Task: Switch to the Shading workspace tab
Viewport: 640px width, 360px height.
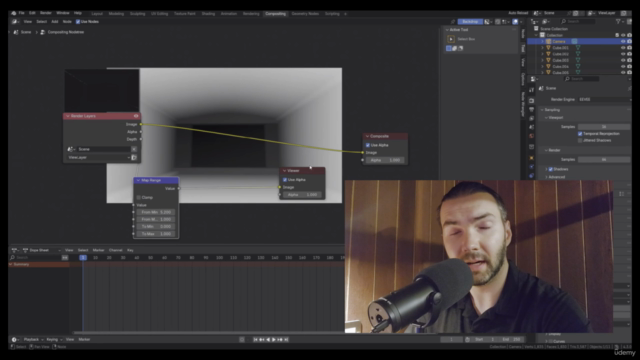Action: 208,13
